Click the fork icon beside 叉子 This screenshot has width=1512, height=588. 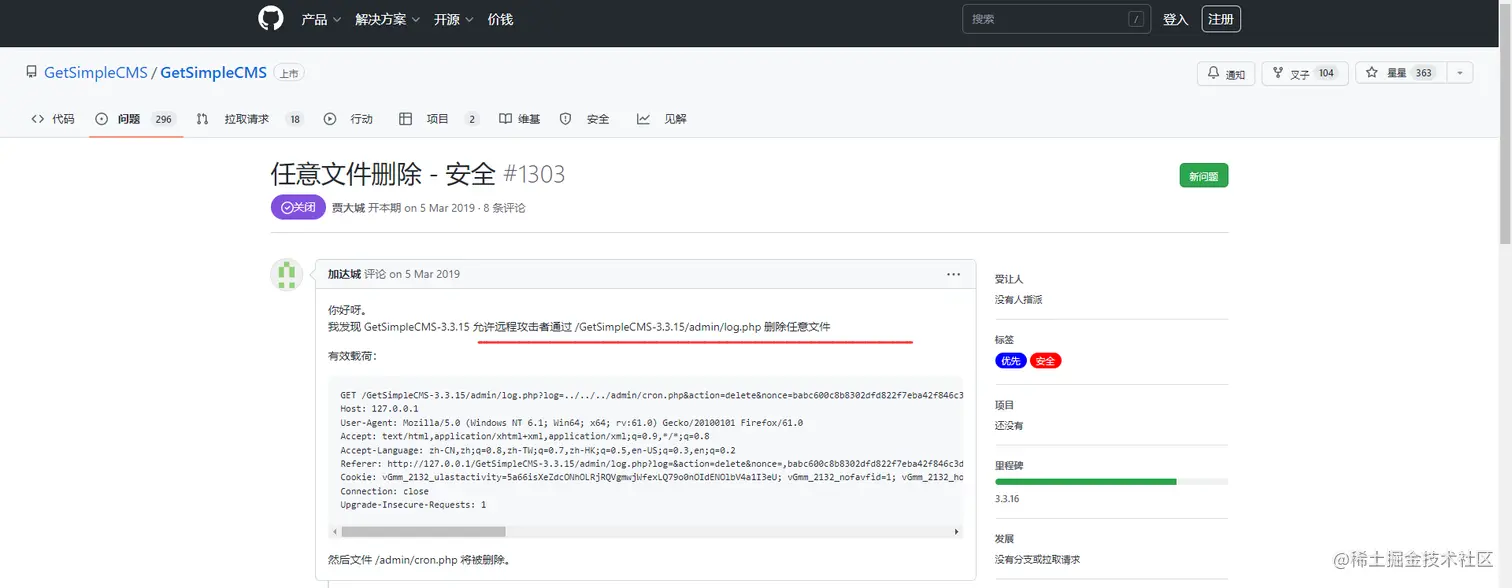(x=1277, y=73)
